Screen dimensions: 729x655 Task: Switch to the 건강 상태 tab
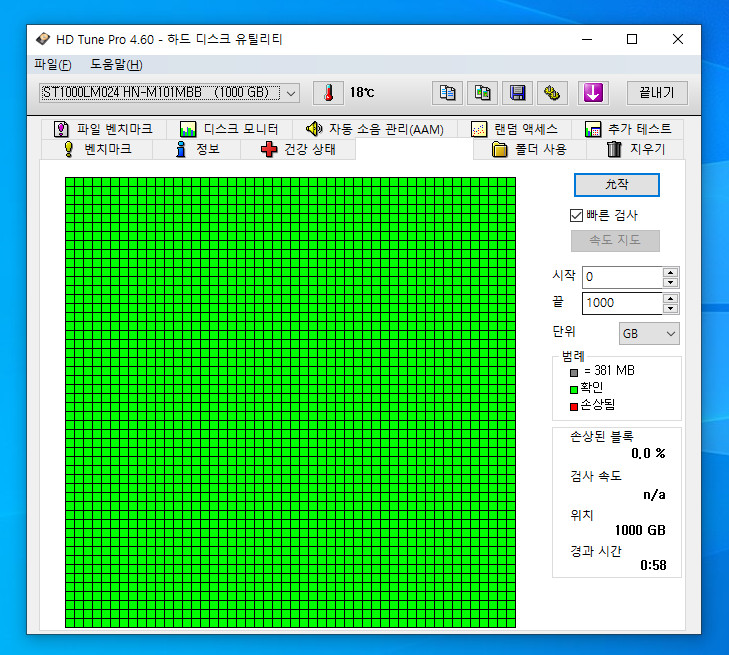tap(298, 149)
